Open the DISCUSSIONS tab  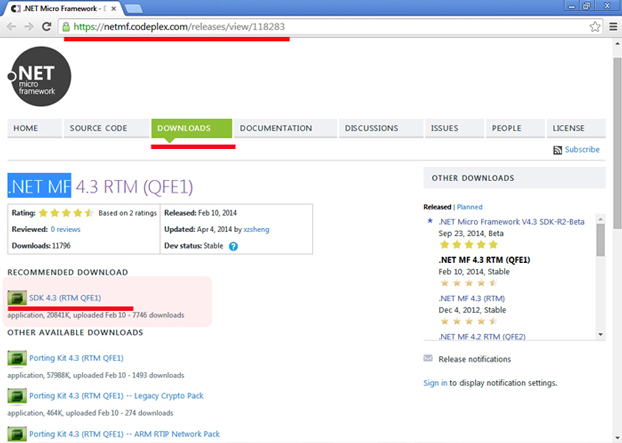point(381,128)
